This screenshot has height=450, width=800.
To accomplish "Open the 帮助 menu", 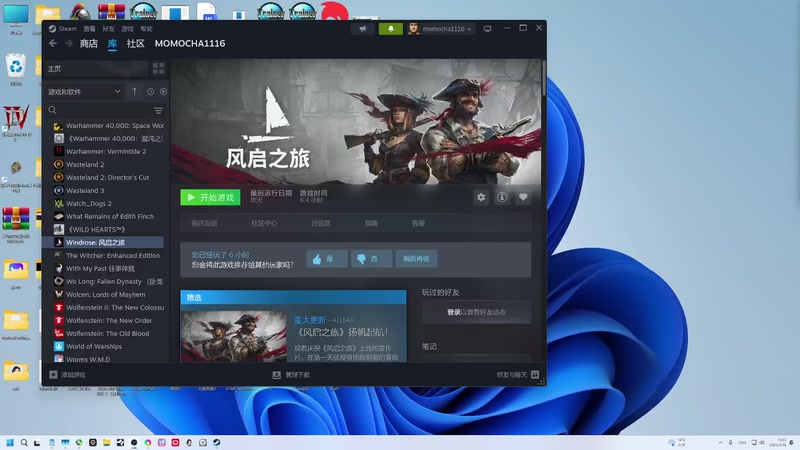I will click(x=146, y=29).
